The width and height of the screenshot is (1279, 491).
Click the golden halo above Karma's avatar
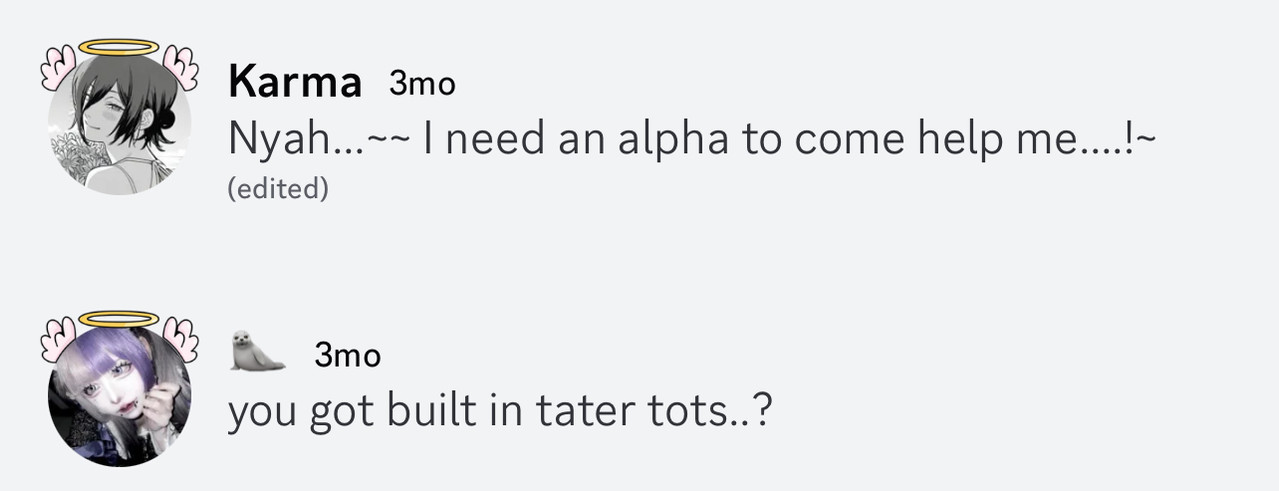[x=119, y=47]
